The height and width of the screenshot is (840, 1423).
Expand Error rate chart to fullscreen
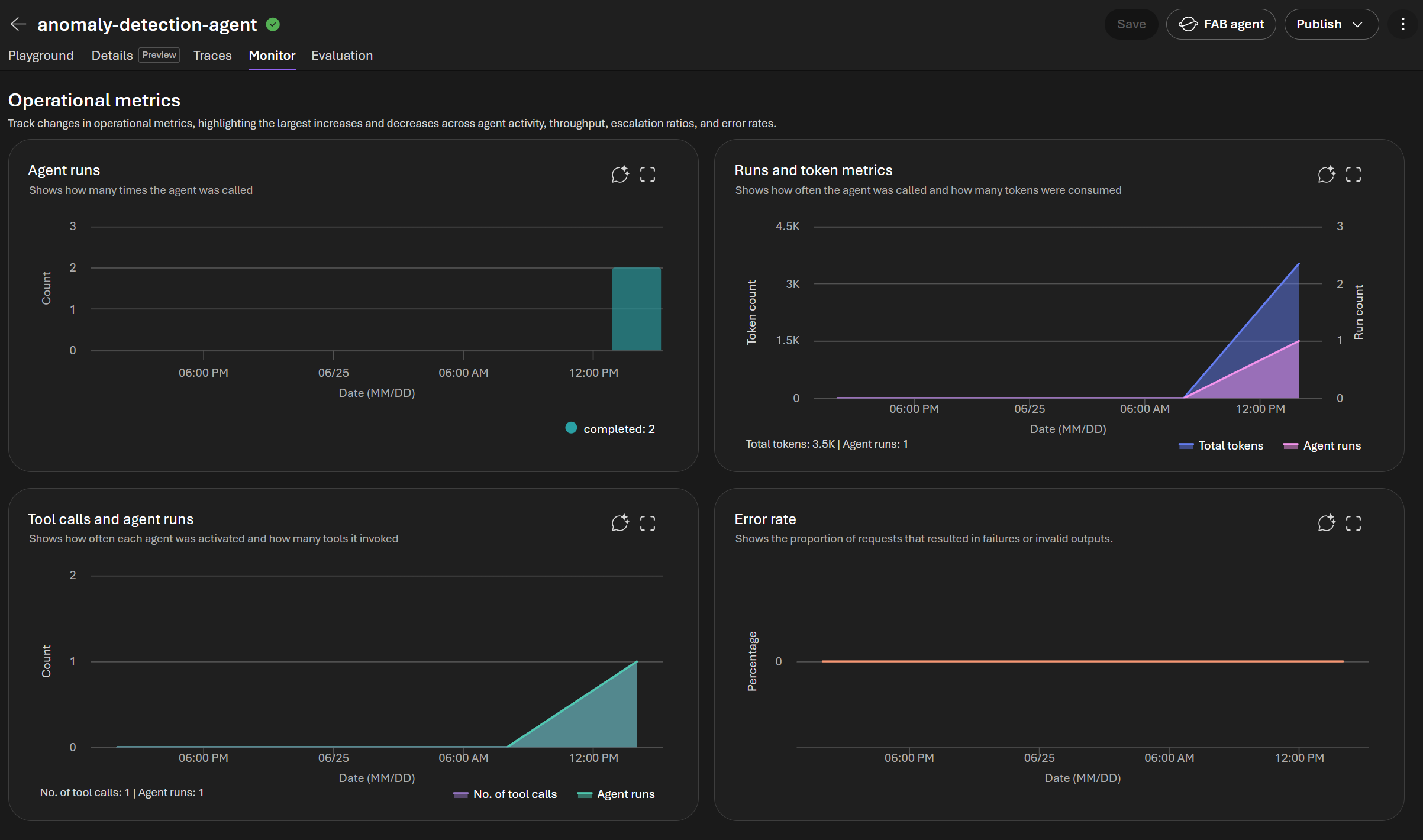1353,523
